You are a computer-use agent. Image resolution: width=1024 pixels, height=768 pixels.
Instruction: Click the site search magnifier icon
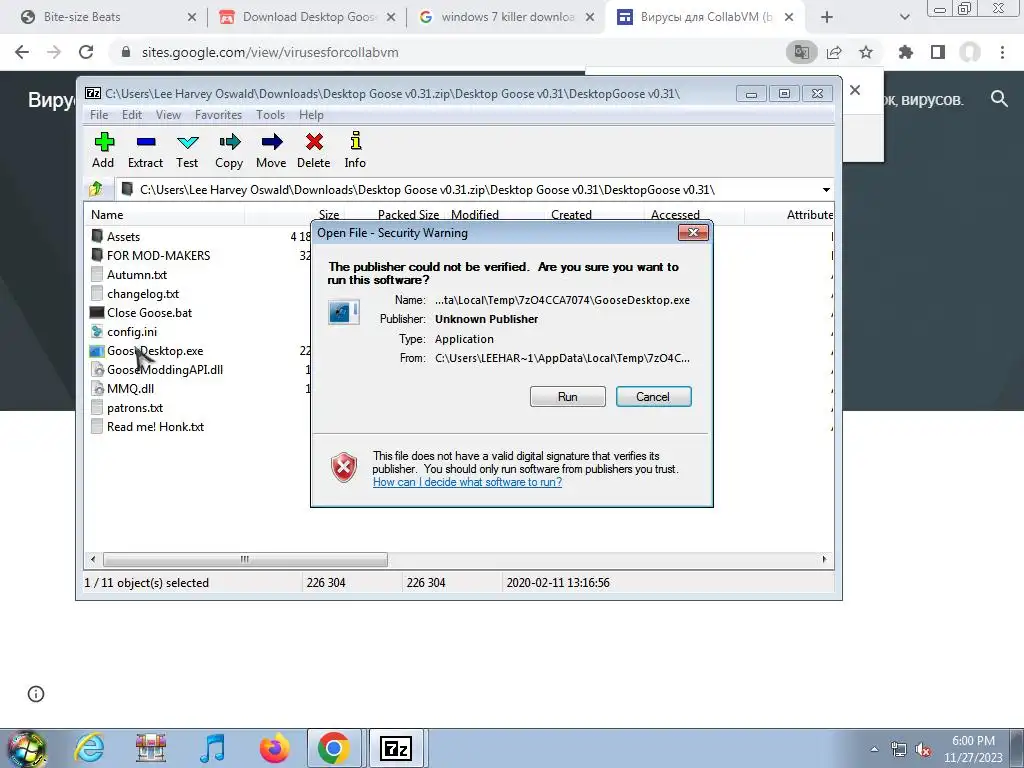pyautogui.click(x=999, y=99)
